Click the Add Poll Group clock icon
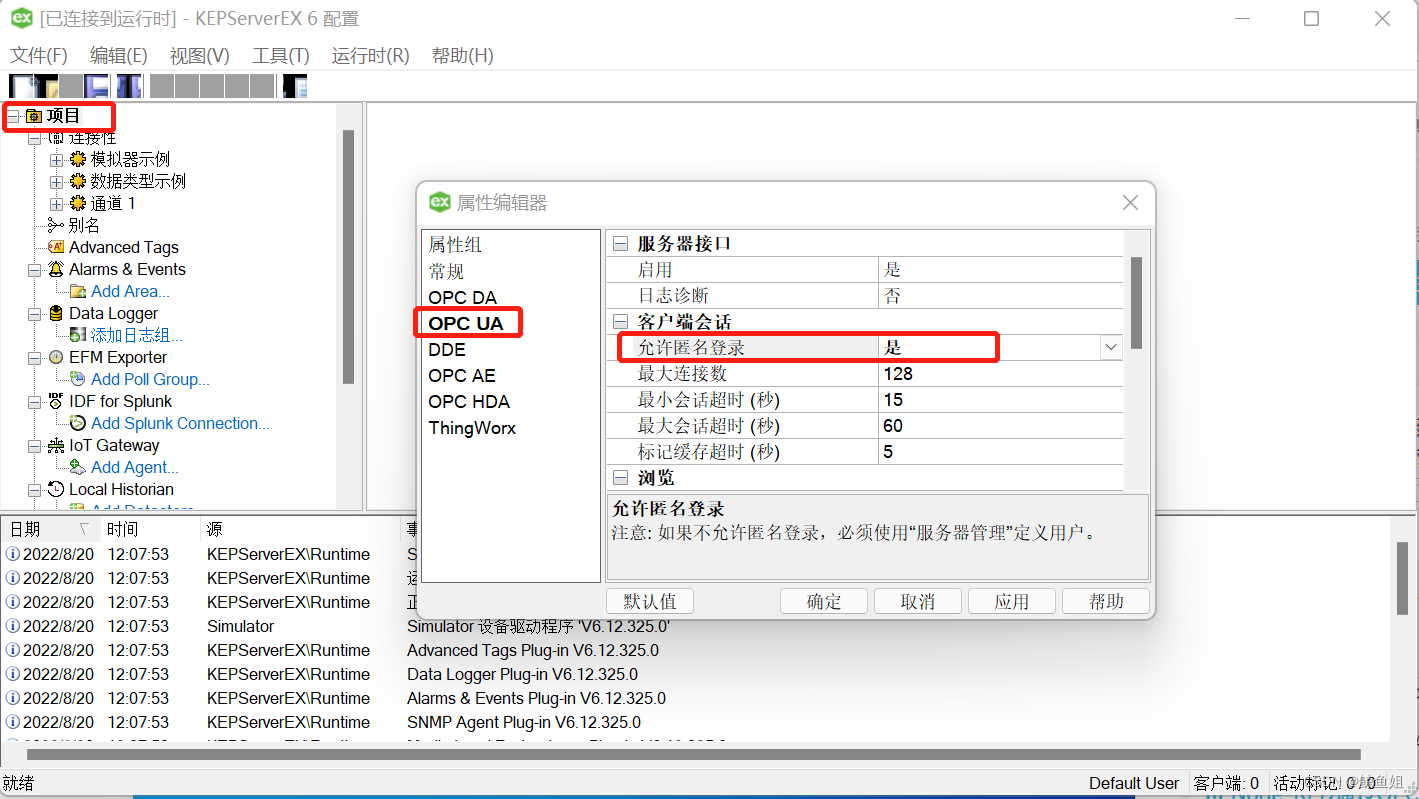 78,380
